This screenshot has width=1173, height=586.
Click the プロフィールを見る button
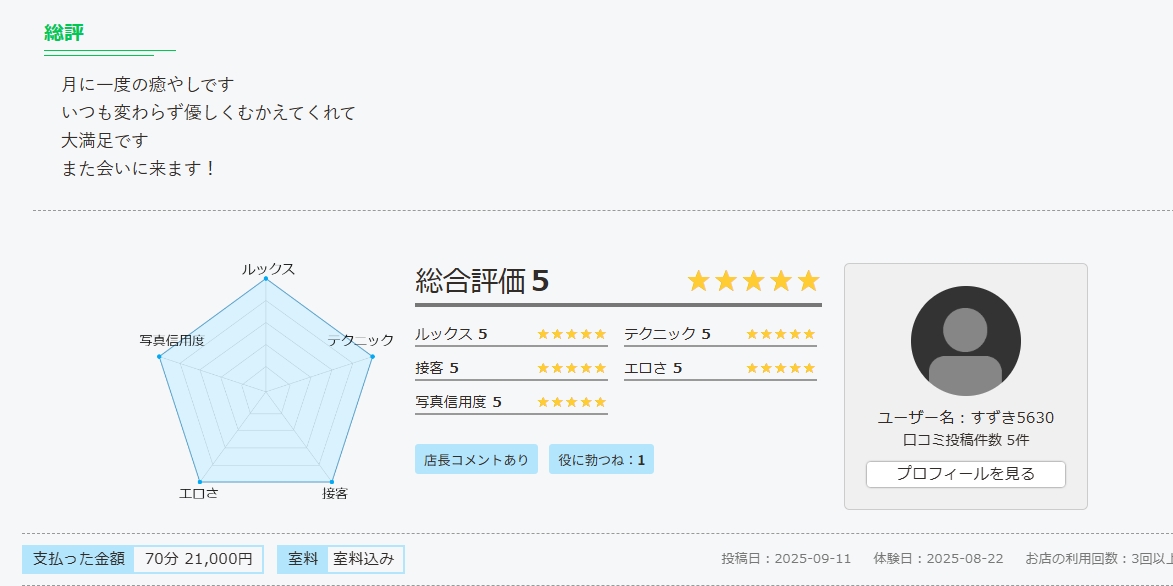point(965,474)
